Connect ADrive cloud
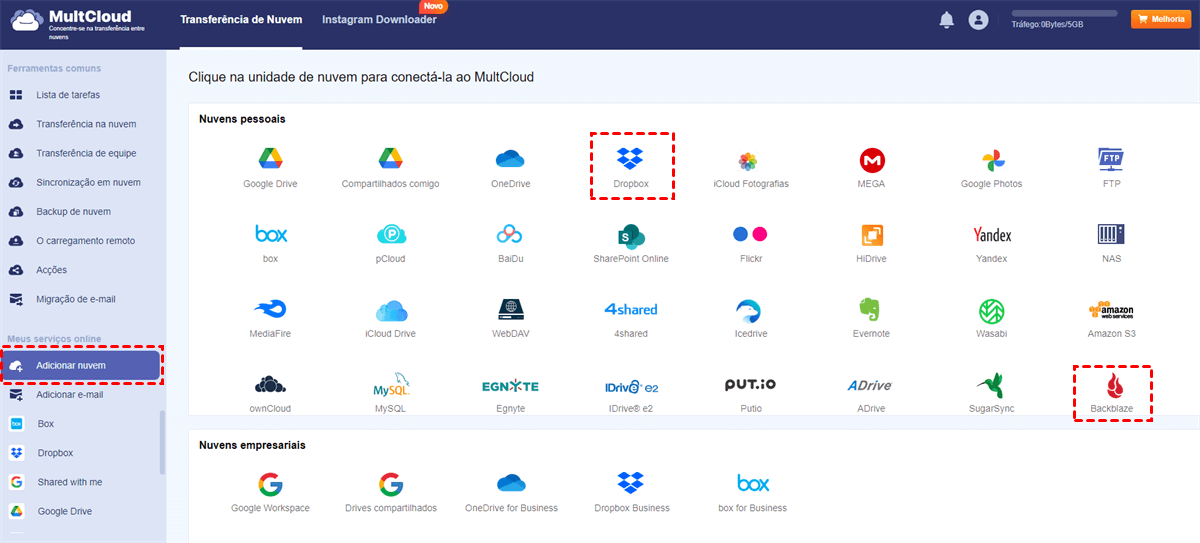Viewport: 1200px width, 543px height. (x=870, y=393)
